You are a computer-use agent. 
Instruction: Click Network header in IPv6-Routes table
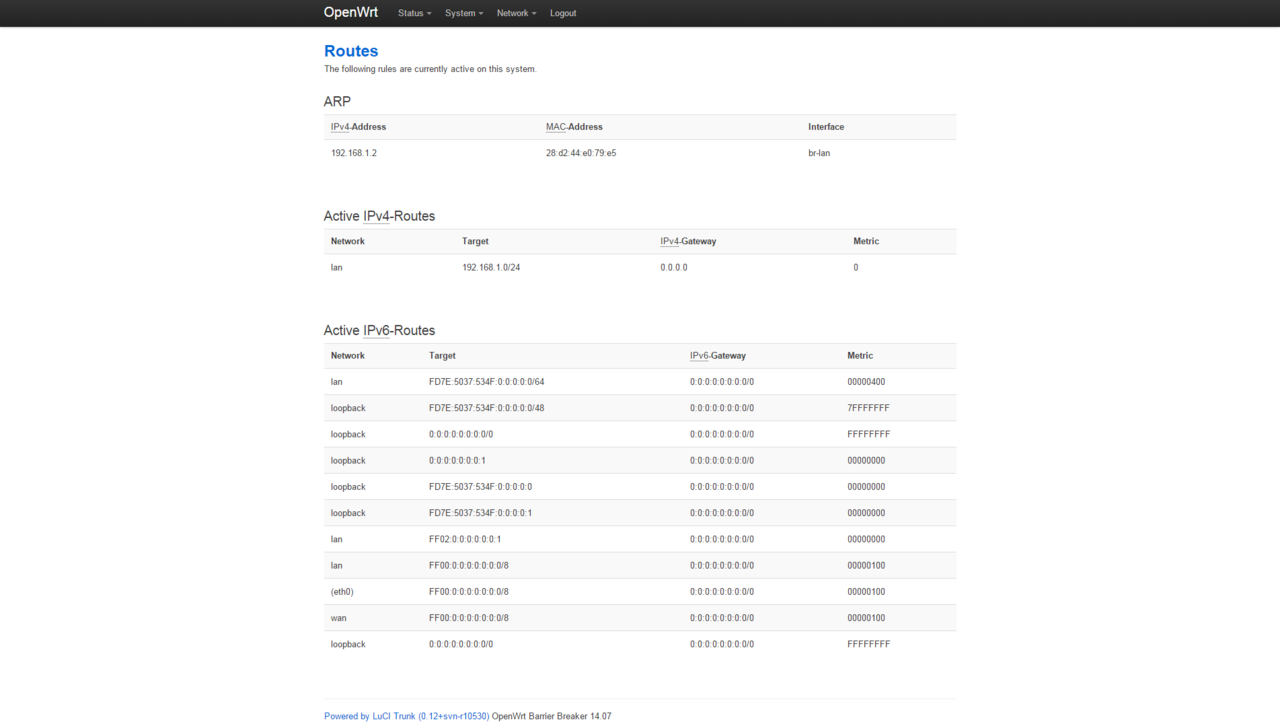pyautogui.click(x=348, y=355)
